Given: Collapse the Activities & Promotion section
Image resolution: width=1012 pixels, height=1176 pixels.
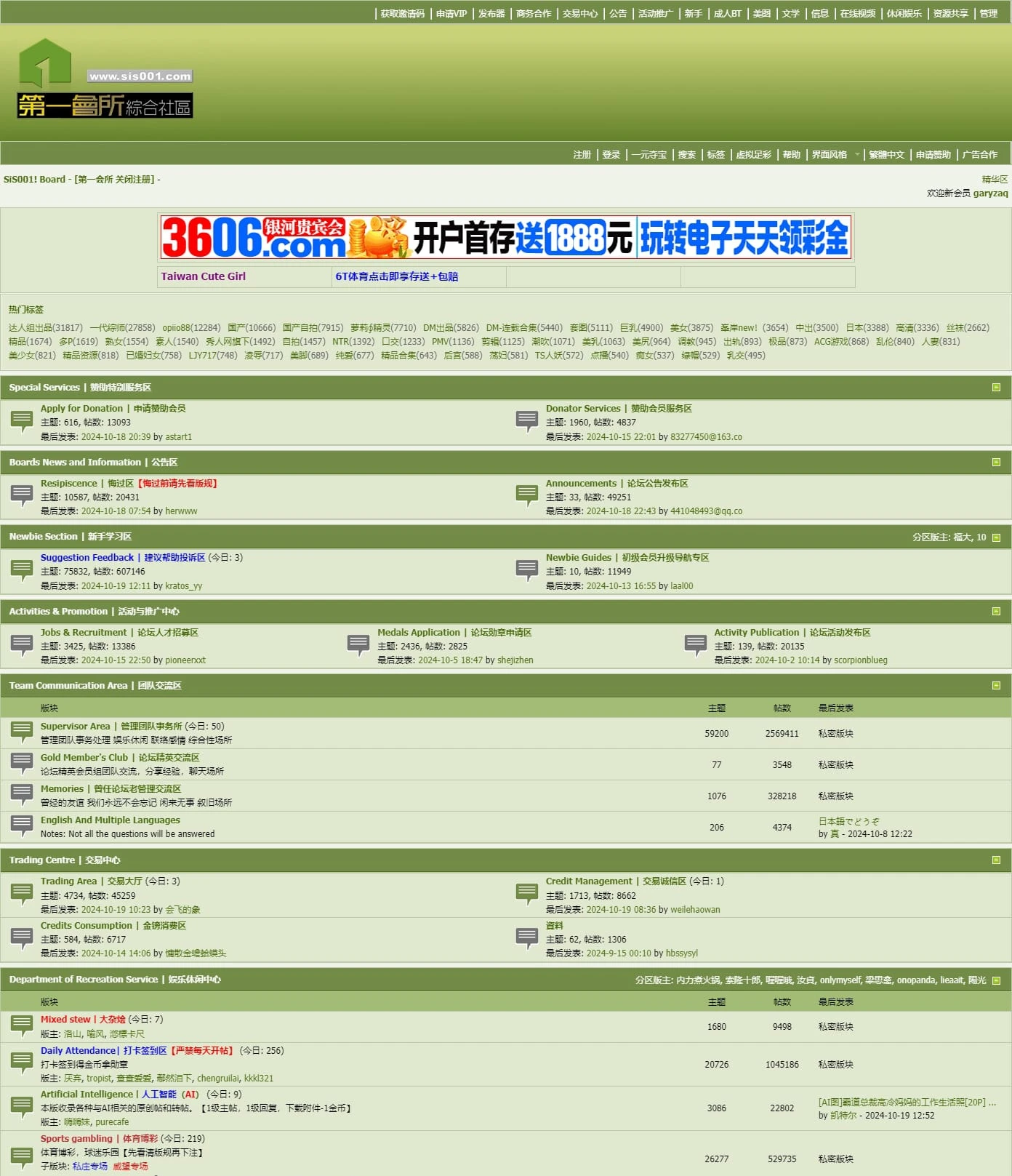Looking at the screenshot, I should [x=996, y=612].
